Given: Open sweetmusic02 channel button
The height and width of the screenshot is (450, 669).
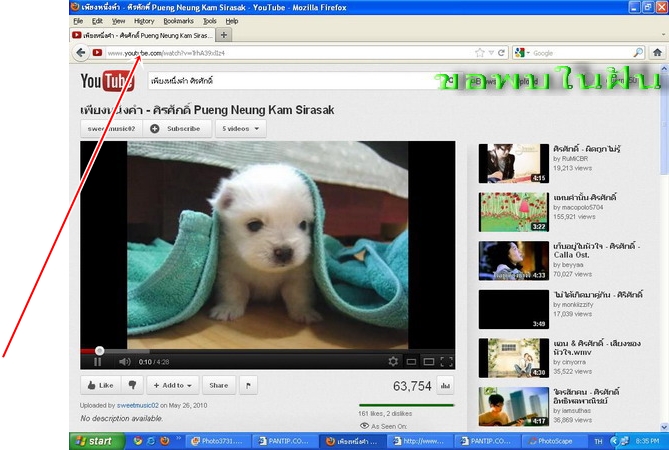Looking at the screenshot, I should 111,128.
